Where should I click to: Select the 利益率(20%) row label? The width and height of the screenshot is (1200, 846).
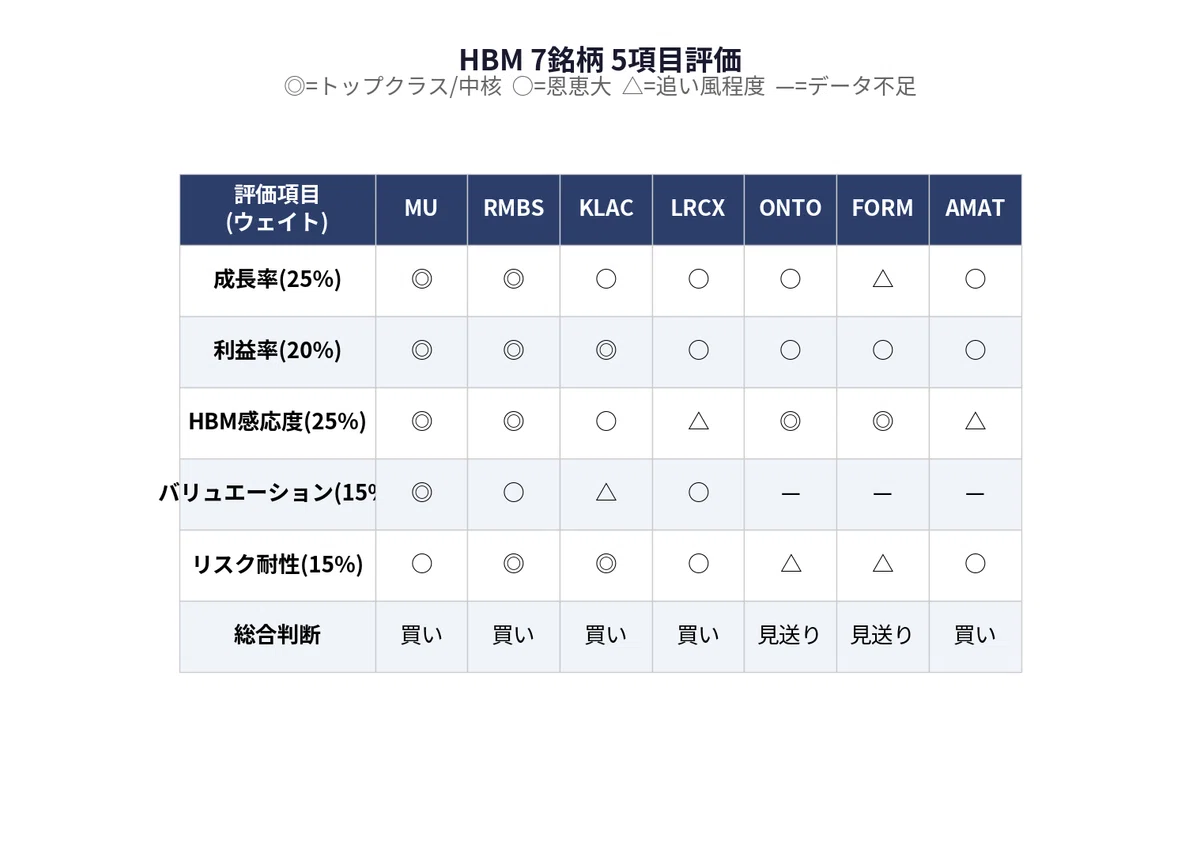click(277, 351)
